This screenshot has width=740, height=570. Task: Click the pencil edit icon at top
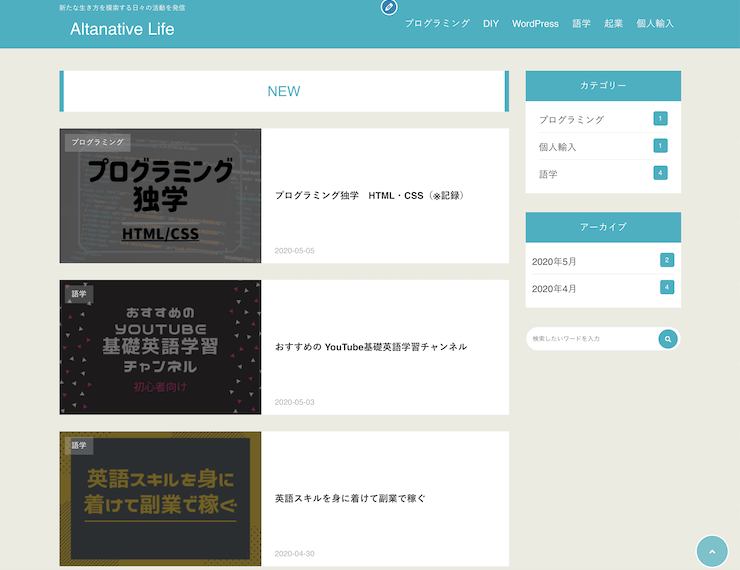click(x=389, y=7)
